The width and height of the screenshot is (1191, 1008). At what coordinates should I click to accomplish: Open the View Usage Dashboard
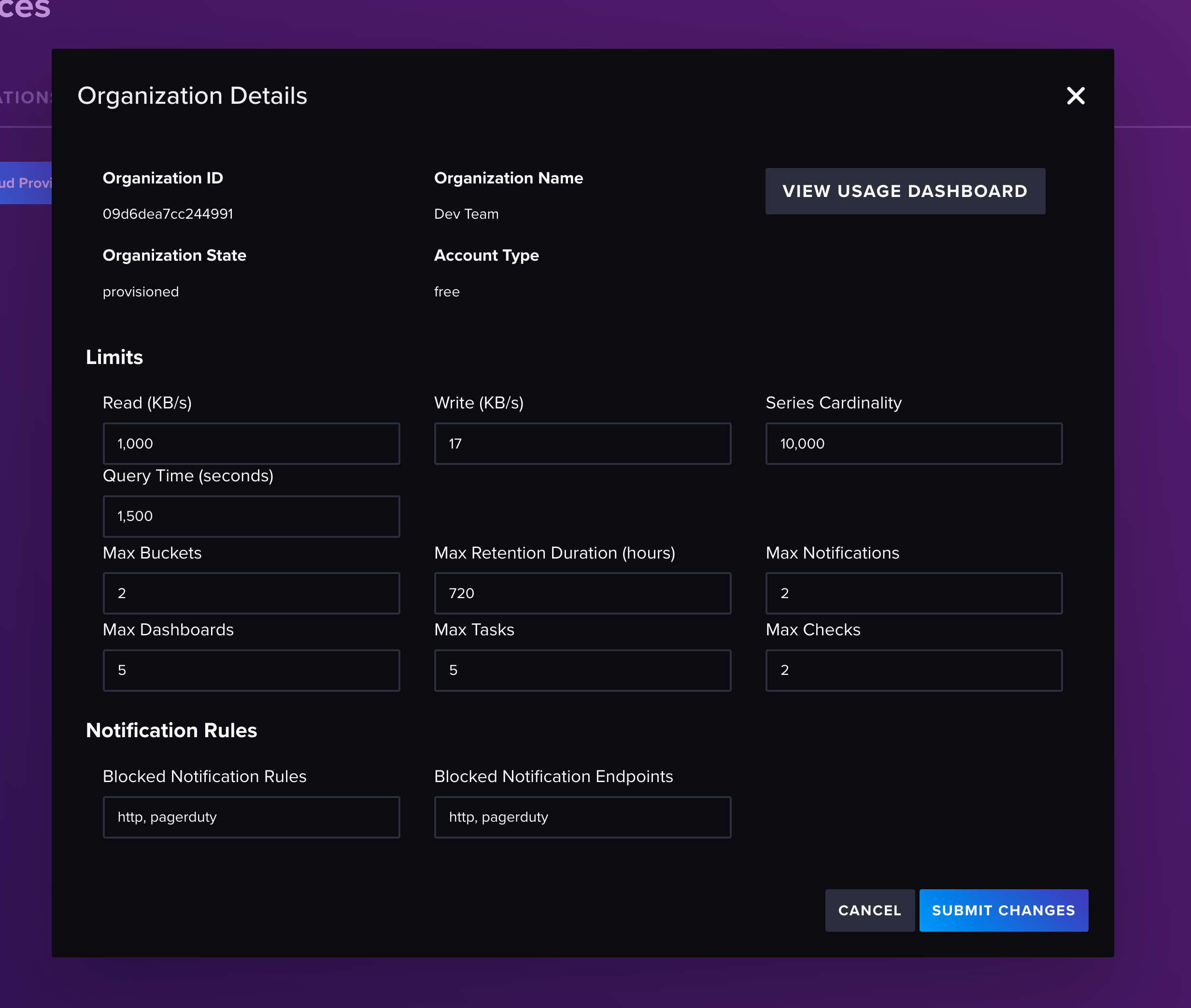coord(905,191)
